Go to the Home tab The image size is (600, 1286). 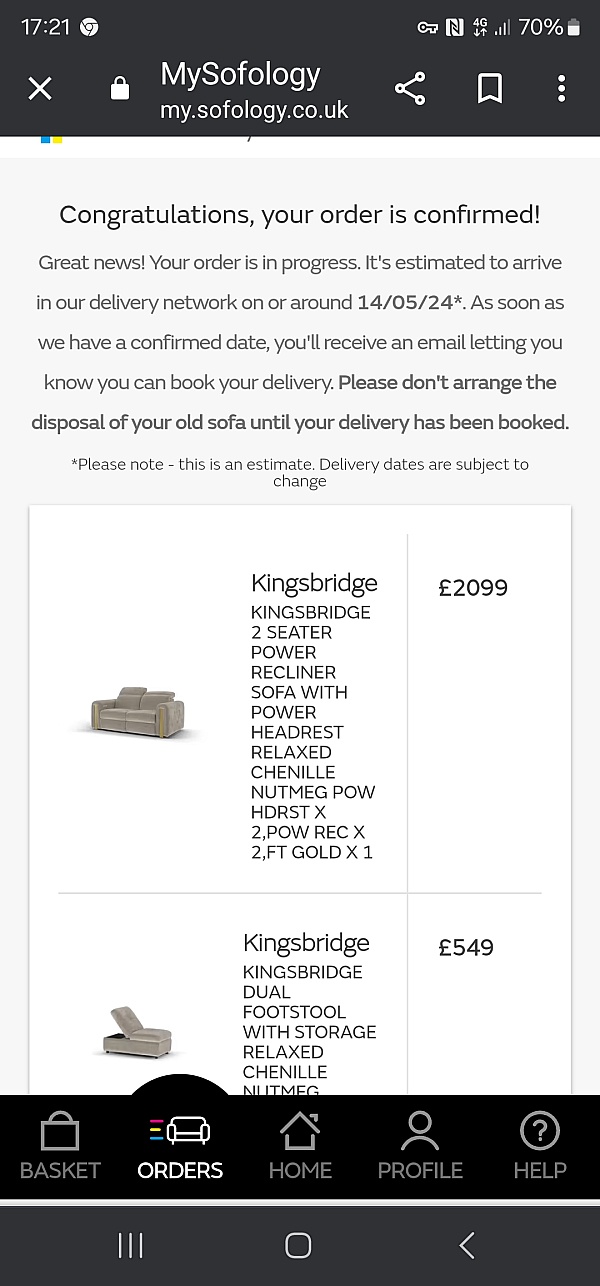[300, 1147]
